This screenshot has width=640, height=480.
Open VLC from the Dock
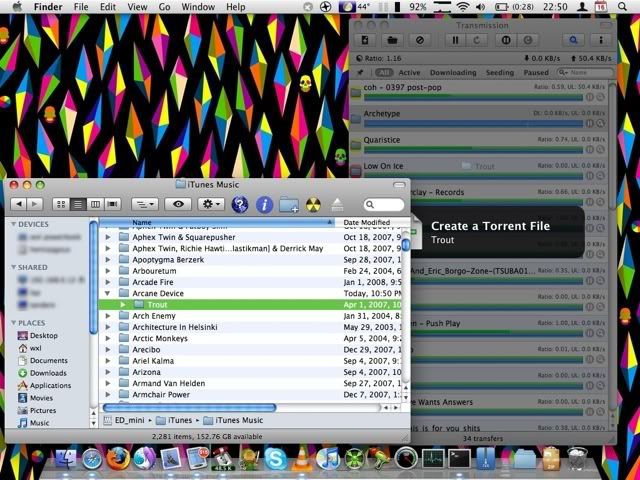(x=302, y=459)
